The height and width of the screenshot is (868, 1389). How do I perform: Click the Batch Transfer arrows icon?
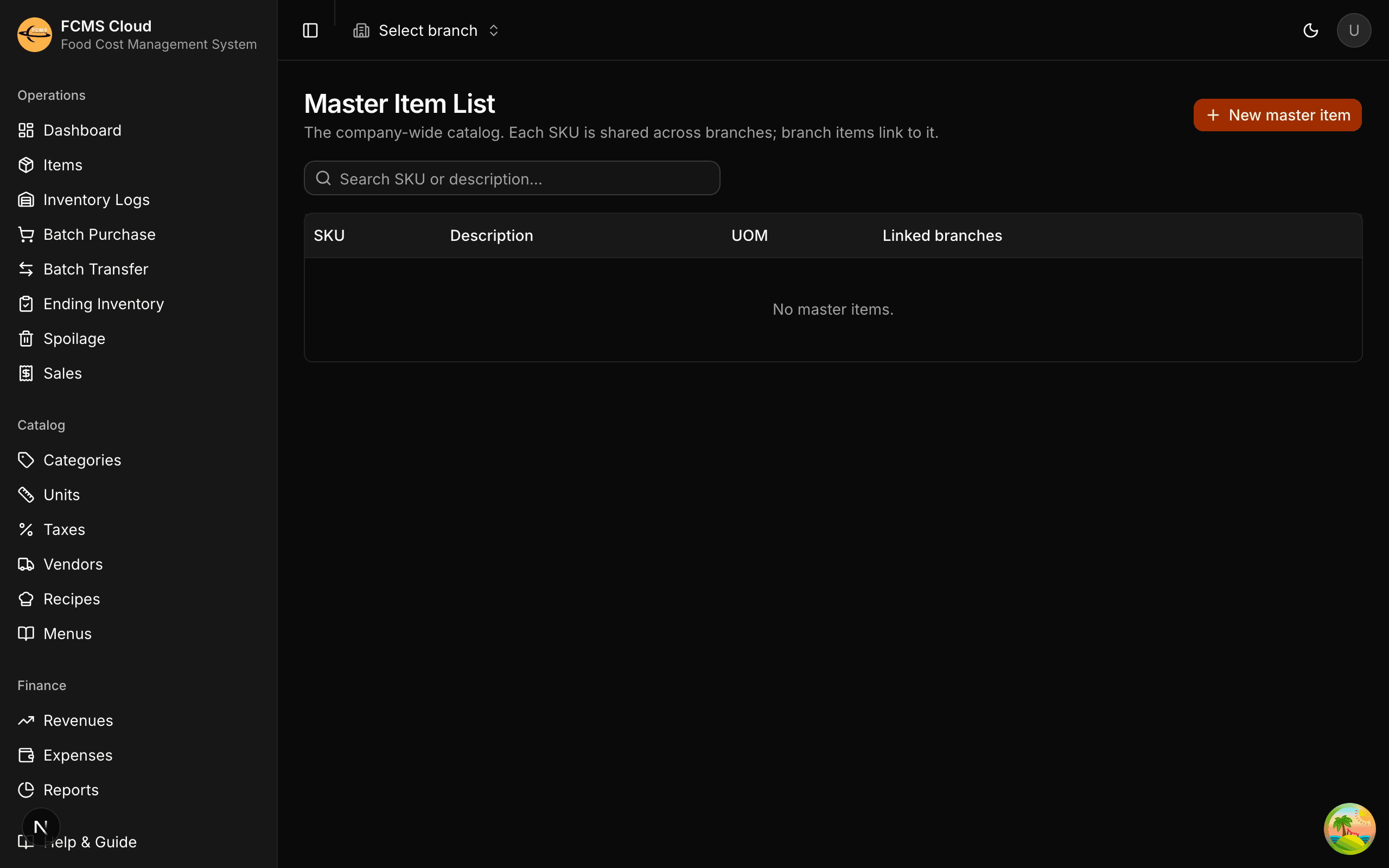pos(26,269)
